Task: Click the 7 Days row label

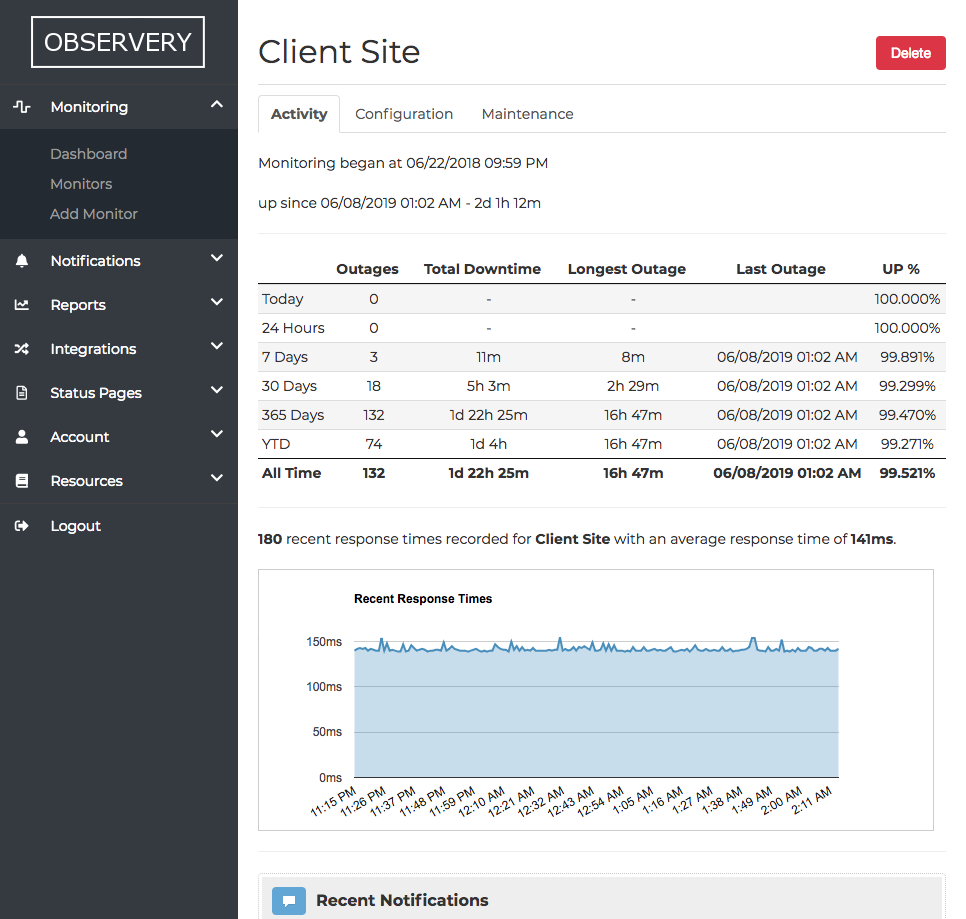Action: tap(285, 357)
